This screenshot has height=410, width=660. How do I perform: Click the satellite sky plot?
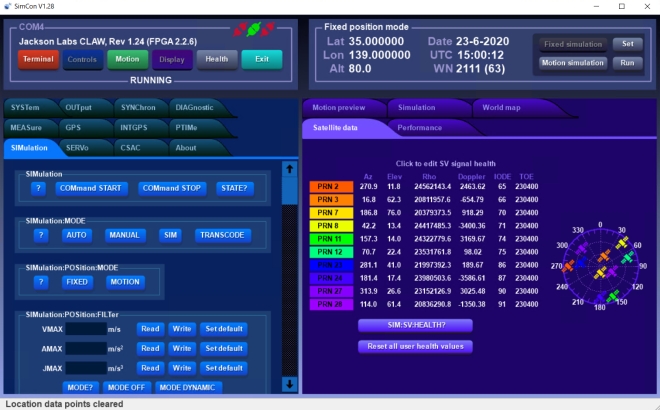coord(601,266)
